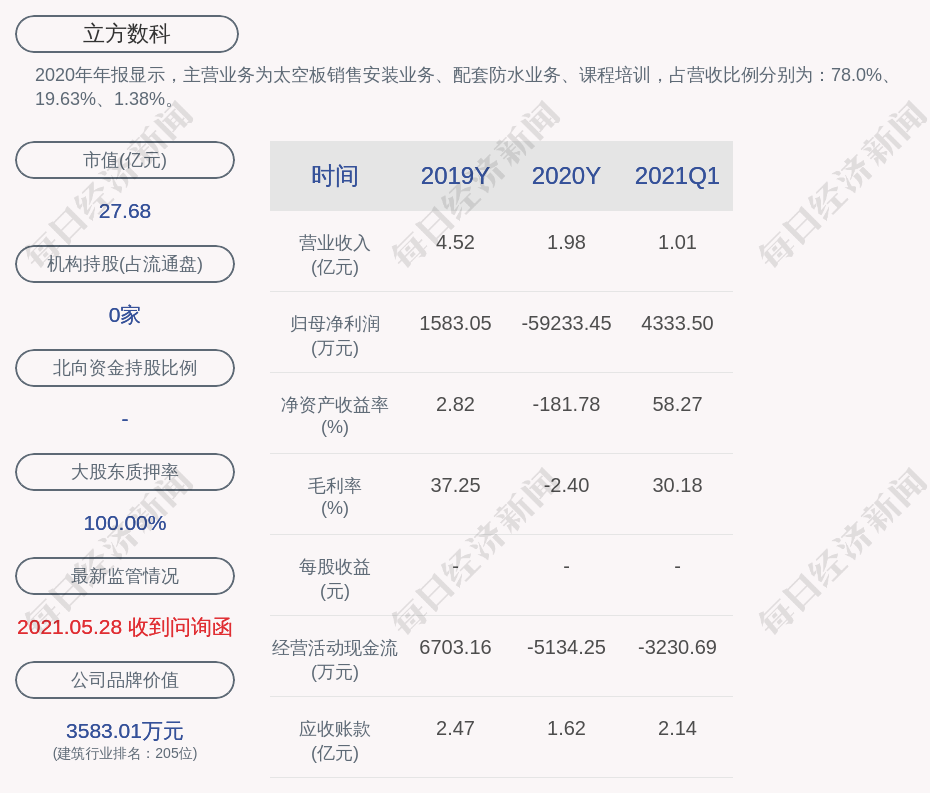Select the 北向资金持股比例 pill
The height and width of the screenshot is (793, 930).
pyautogui.click(x=125, y=368)
